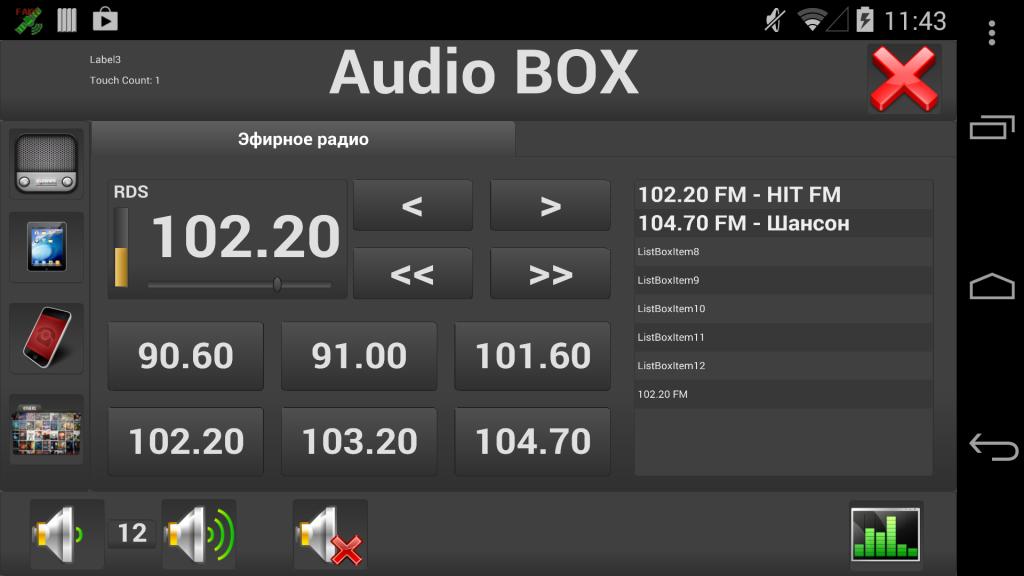Tune up one step with > button
The width and height of the screenshot is (1024, 576).
(x=550, y=206)
